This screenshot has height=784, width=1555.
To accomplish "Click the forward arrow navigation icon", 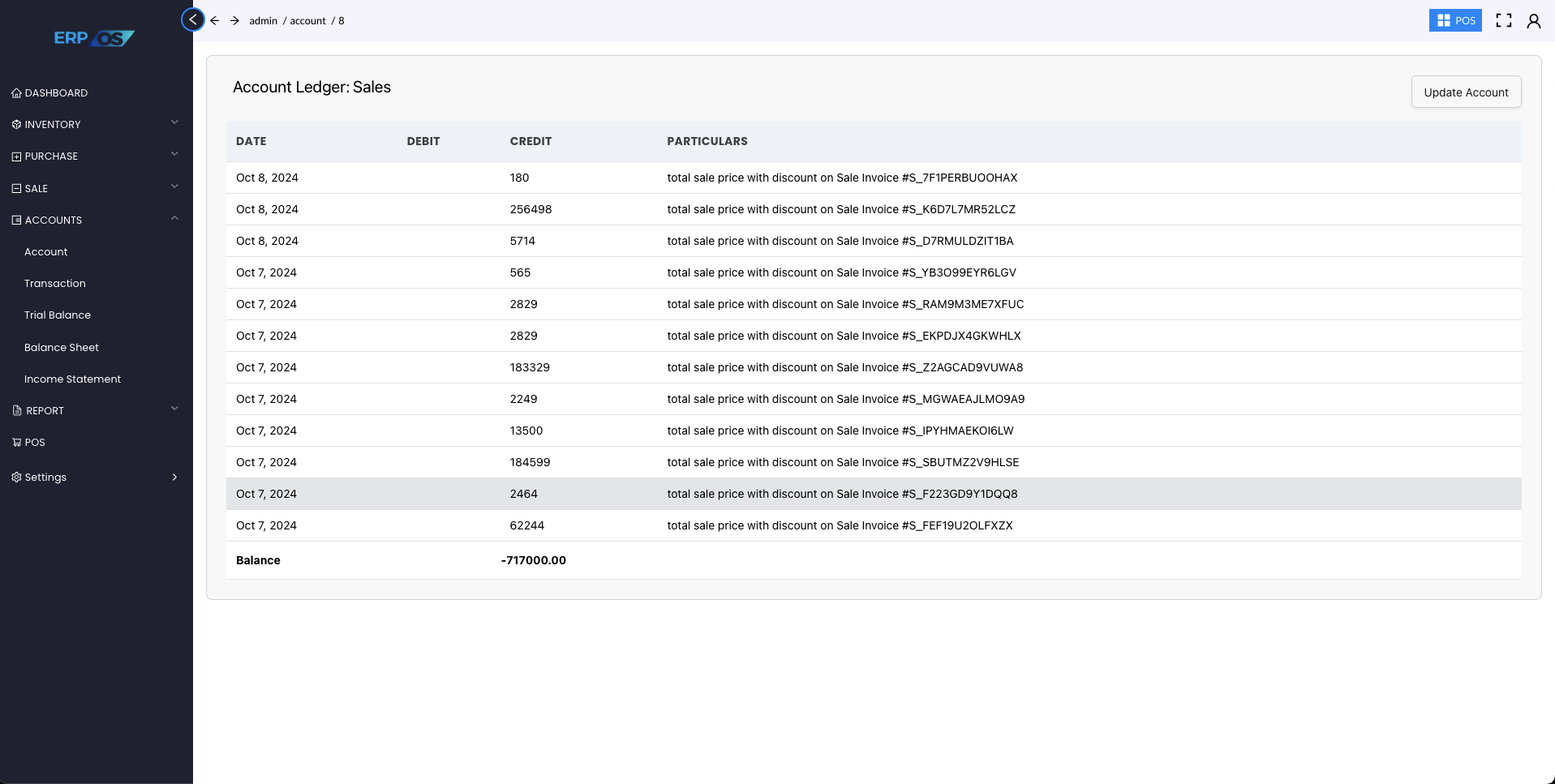I will tap(234, 20).
